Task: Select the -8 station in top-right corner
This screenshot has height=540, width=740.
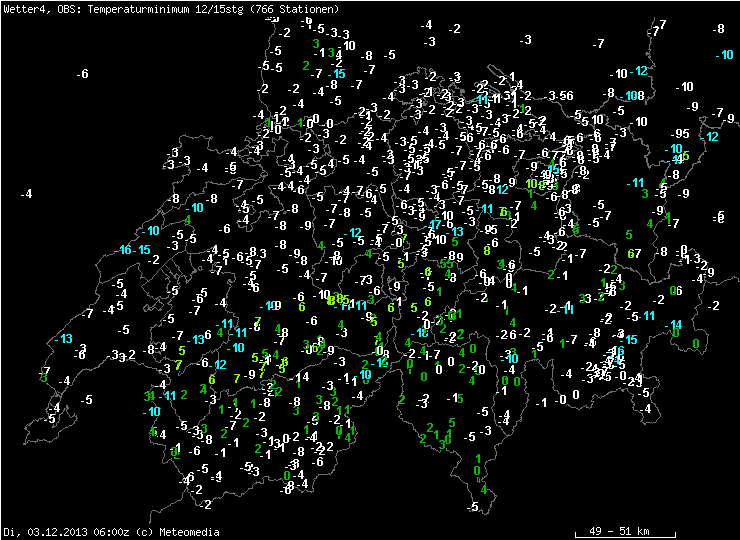Action: (x=719, y=29)
